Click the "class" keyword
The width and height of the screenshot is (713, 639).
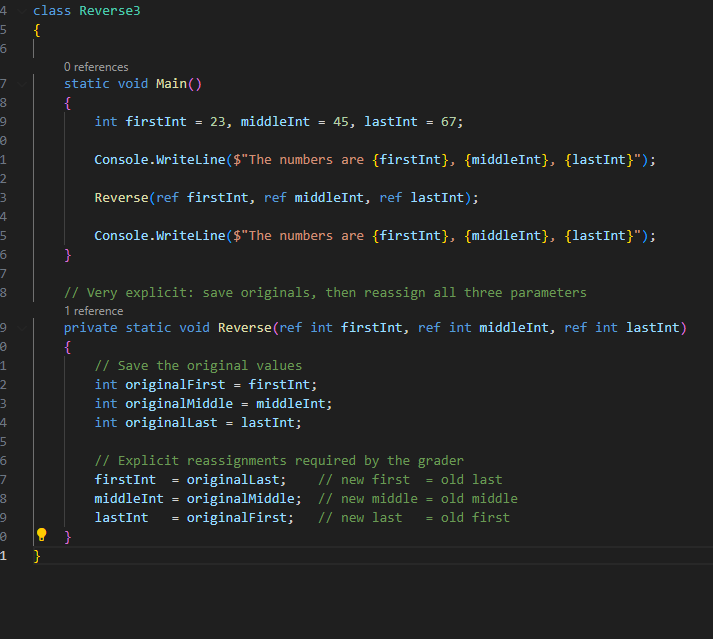[52, 11]
